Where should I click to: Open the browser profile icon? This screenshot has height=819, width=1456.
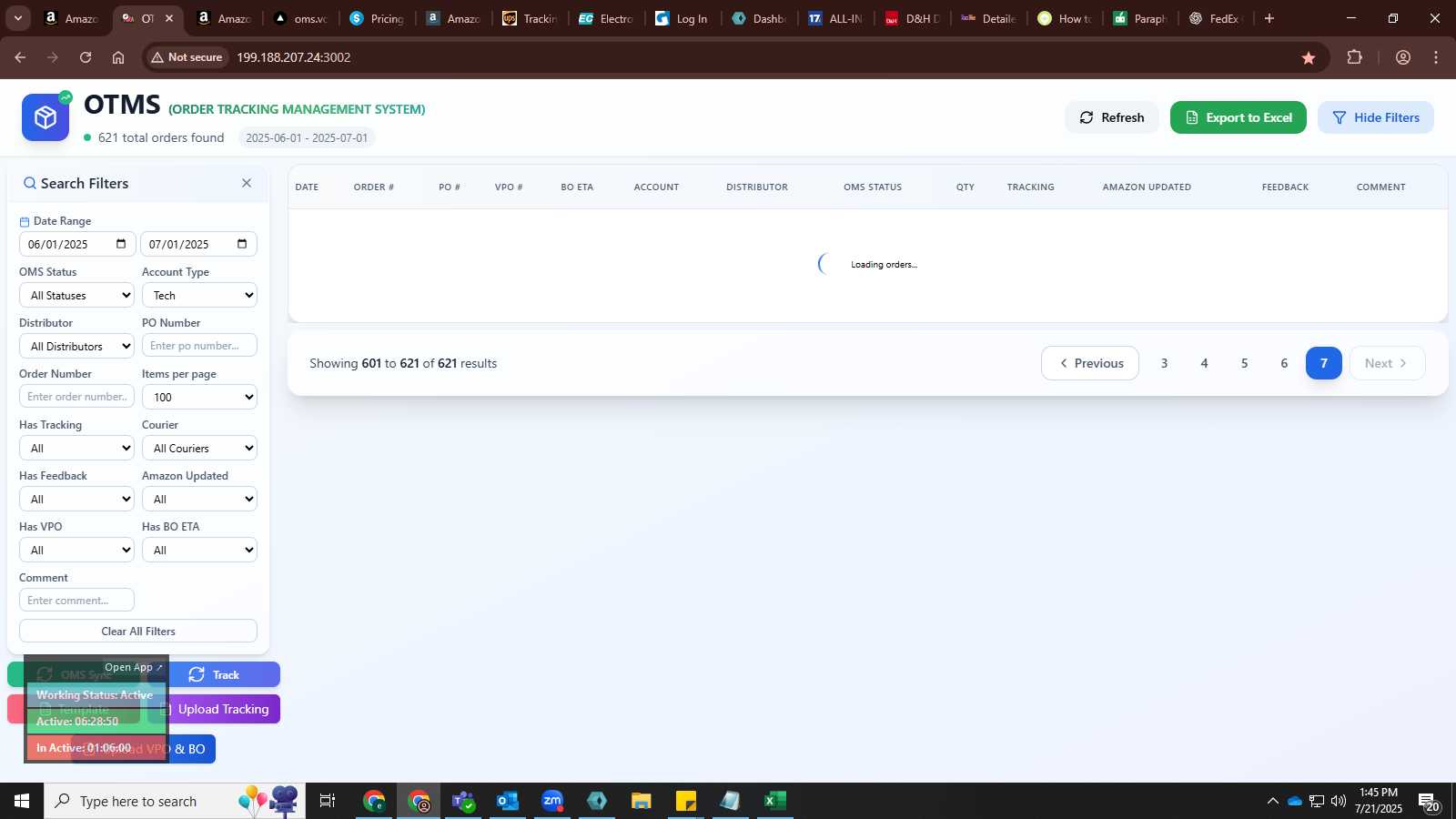(x=1403, y=57)
